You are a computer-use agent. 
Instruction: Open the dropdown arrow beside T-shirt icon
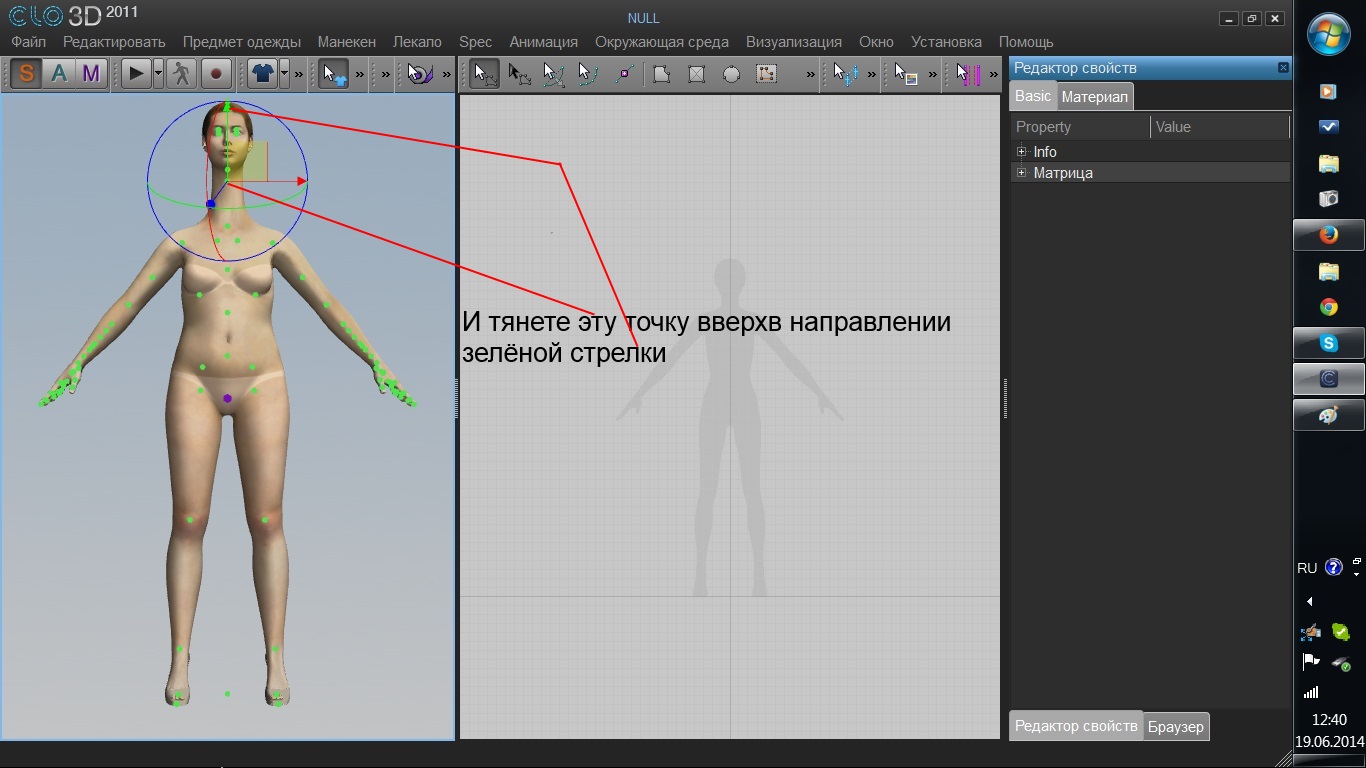click(285, 73)
